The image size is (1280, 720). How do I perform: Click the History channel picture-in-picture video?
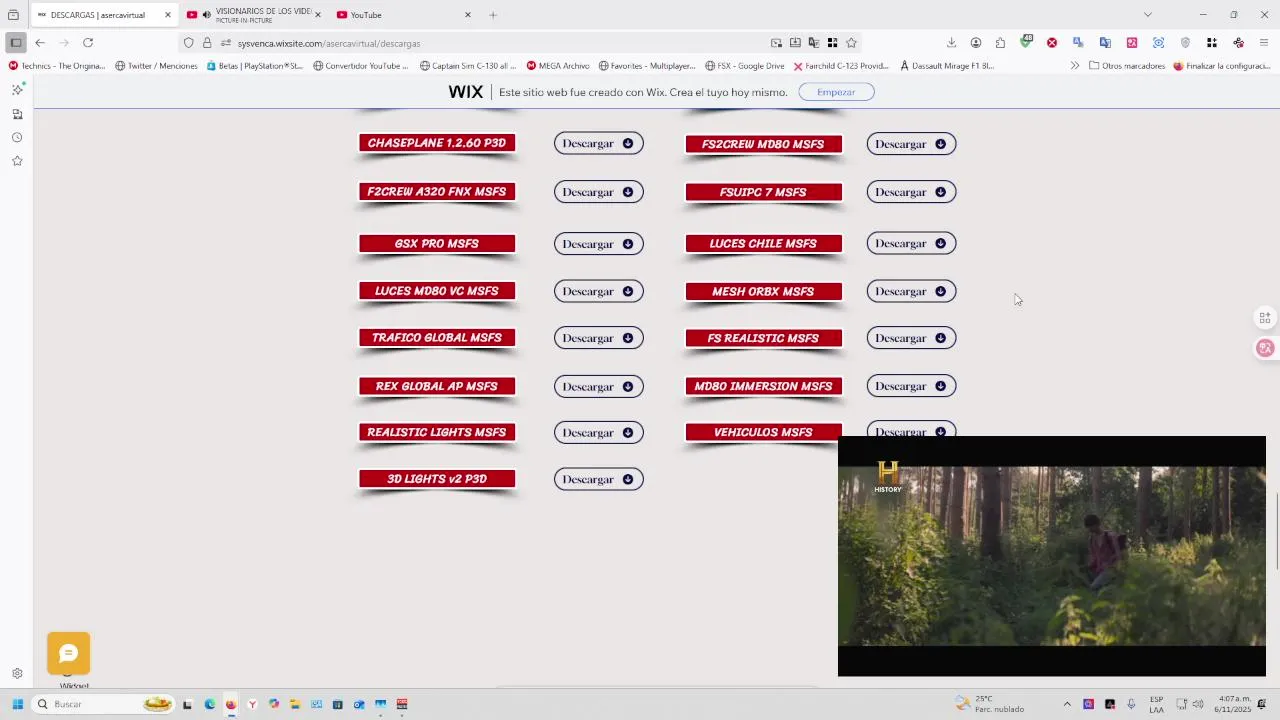point(1052,556)
